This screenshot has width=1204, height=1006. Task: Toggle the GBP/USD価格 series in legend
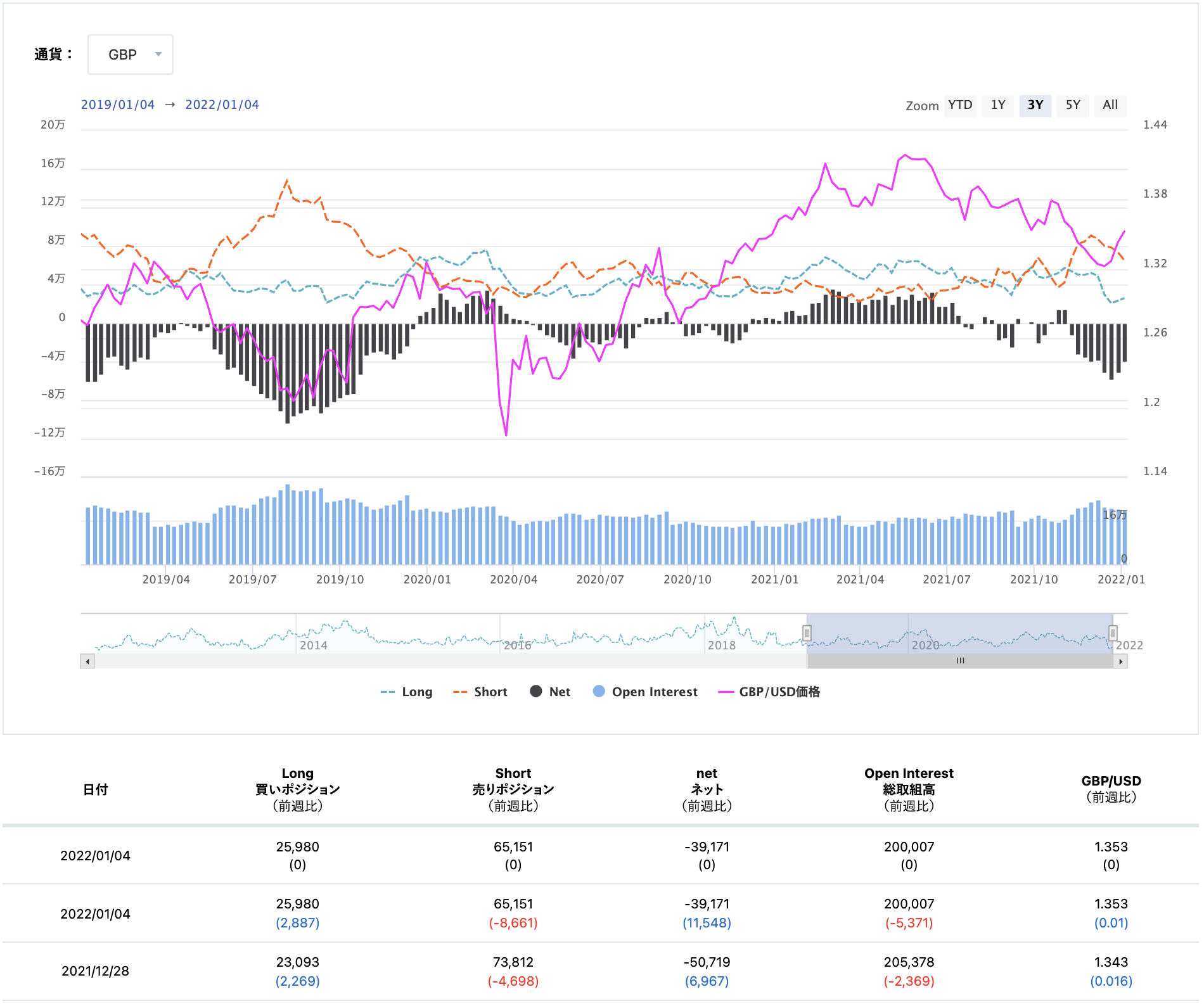769,692
